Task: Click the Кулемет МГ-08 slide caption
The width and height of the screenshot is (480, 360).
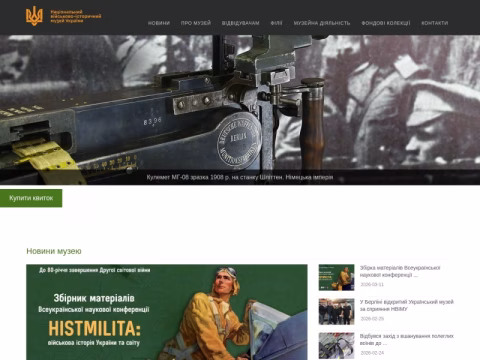Action: click(x=240, y=177)
